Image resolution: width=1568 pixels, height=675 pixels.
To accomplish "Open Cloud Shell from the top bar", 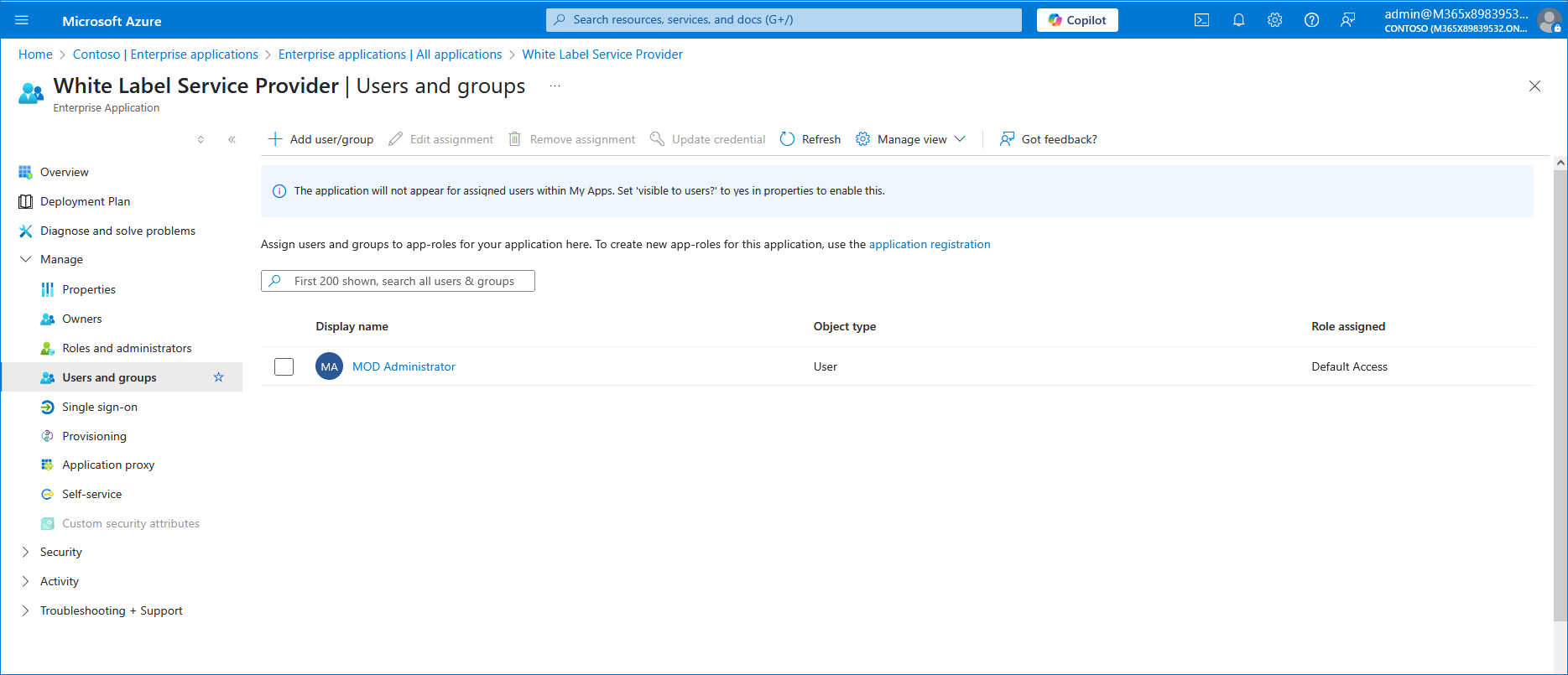I will click(1201, 20).
